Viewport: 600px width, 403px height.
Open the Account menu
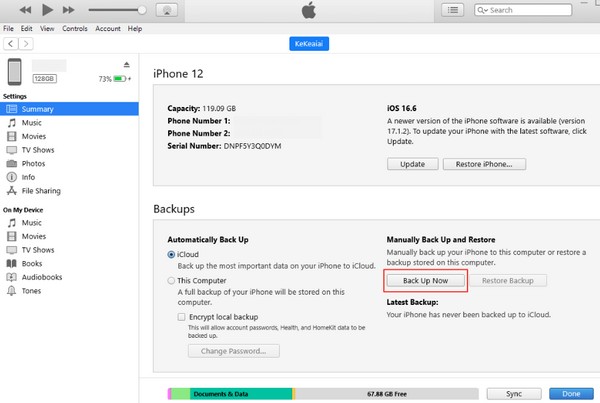[108, 29]
